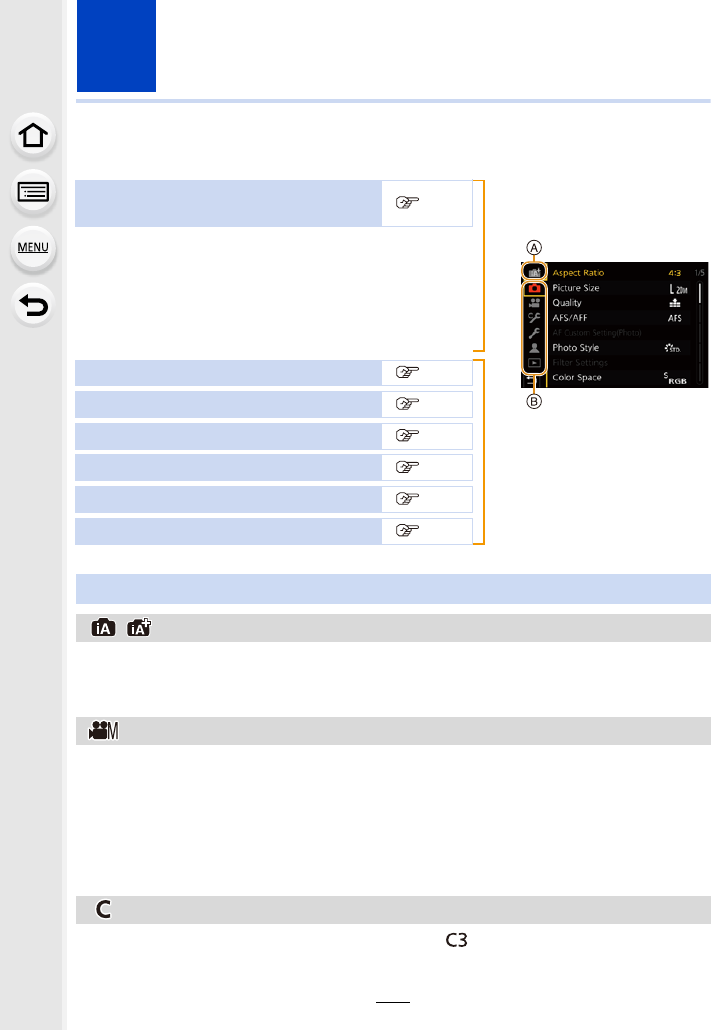Screen dimensions: 711x1030
Task: Open the Setup wrench menu tab
Action: click(534, 332)
